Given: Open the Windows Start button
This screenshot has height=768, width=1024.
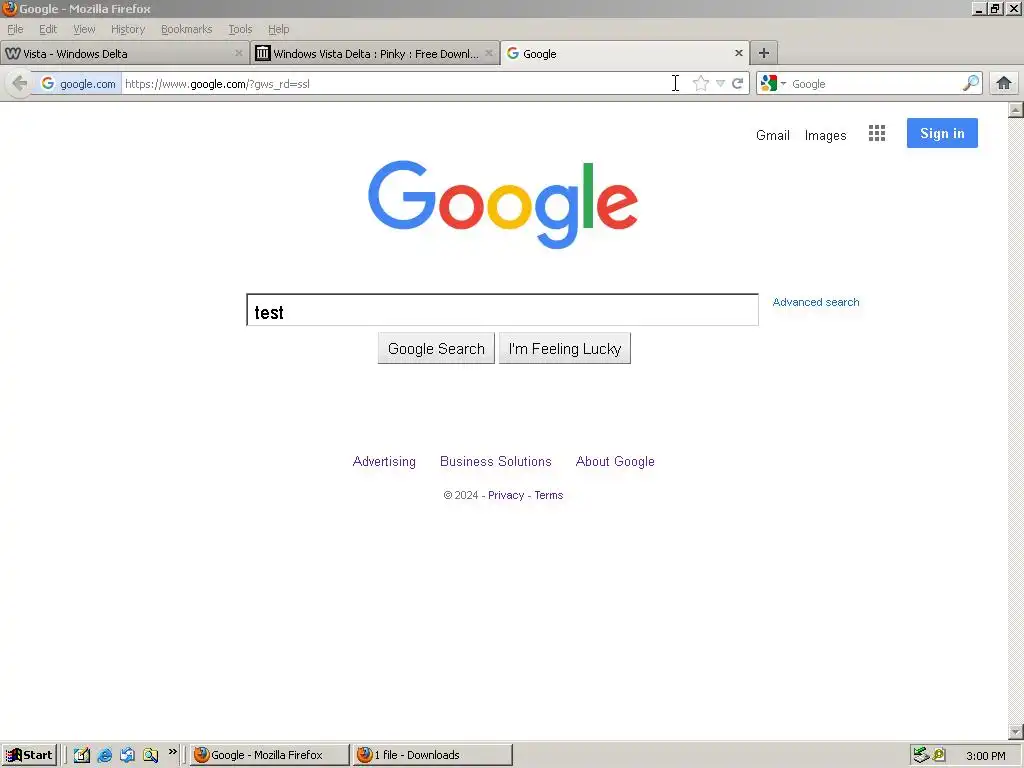Looking at the screenshot, I should pos(30,755).
